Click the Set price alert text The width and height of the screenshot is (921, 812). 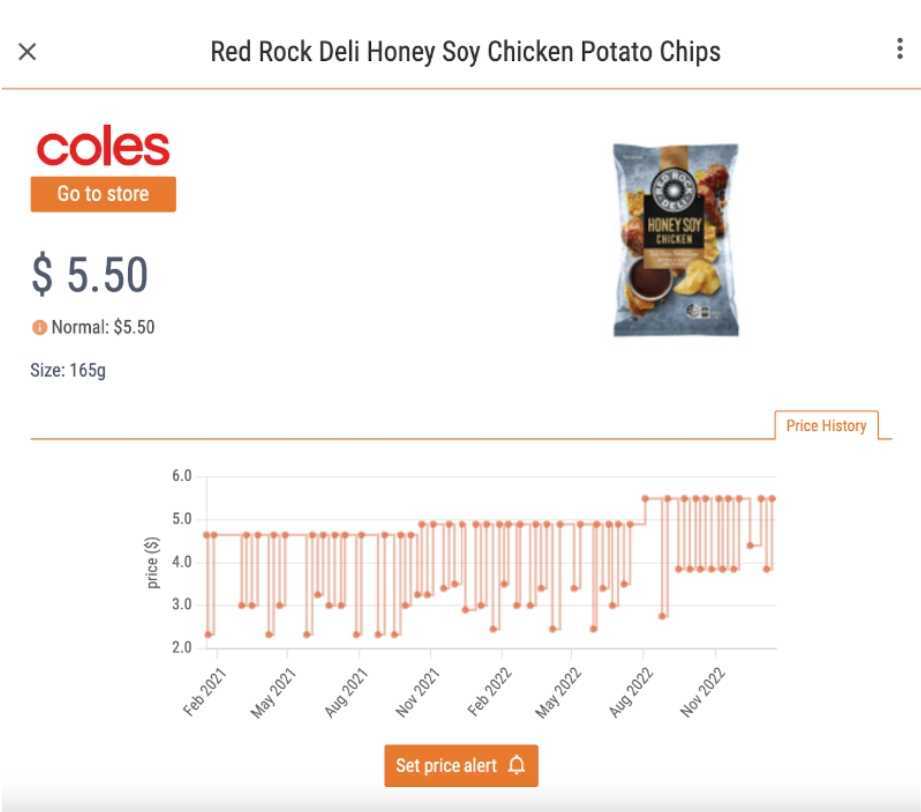click(446, 766)
